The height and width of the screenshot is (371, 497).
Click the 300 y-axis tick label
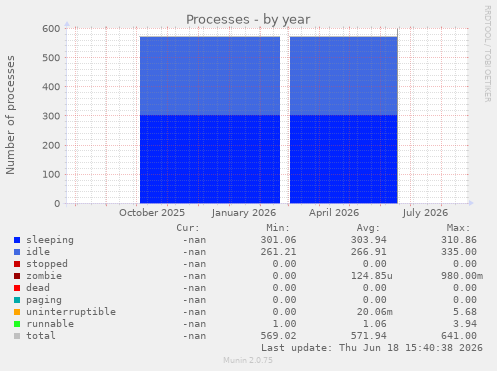click(x=51, y=116)
